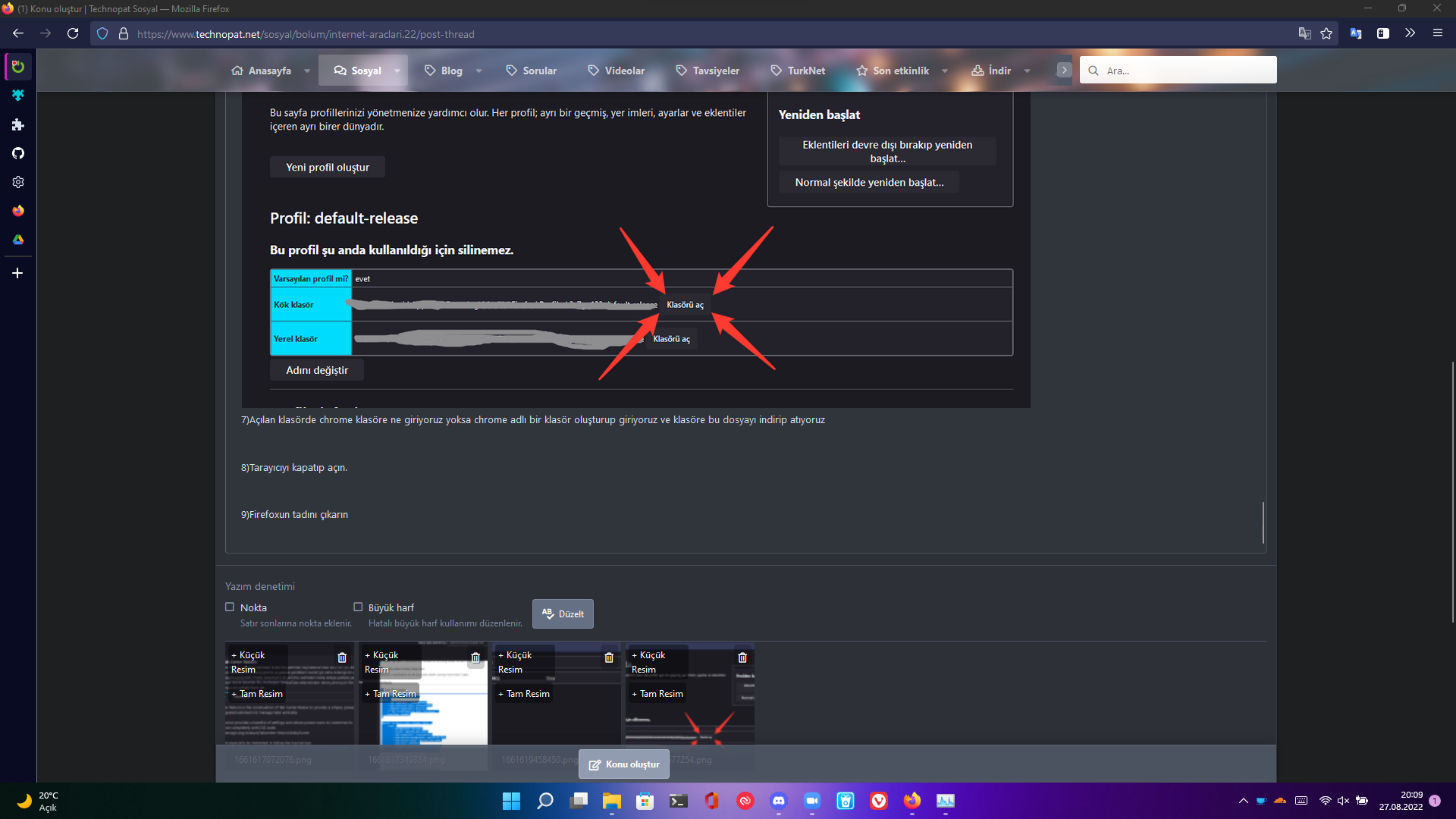Open GitHub from the sidebar
This screenshot has height=819, width=1456.
tap(18, 153)
